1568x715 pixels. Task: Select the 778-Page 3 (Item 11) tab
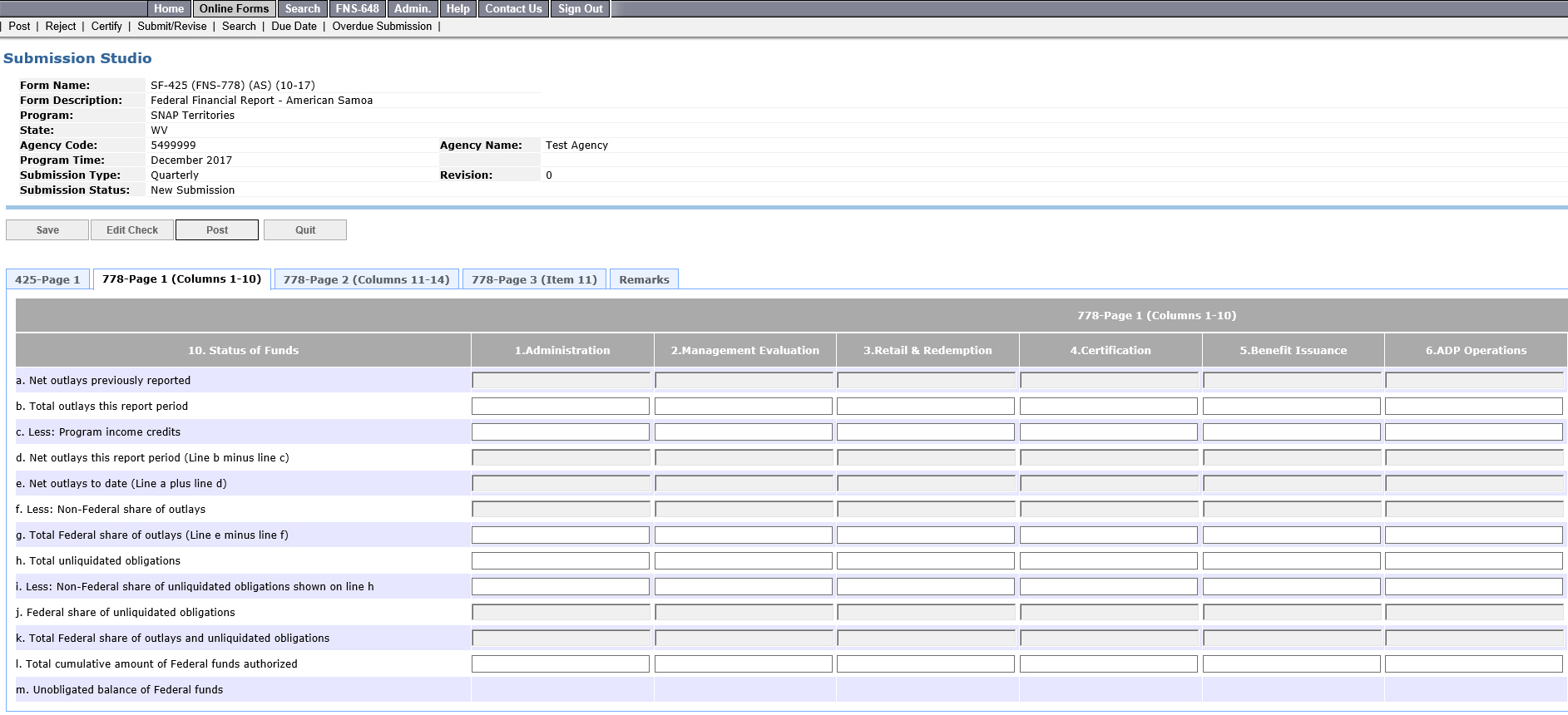point(534,279)
